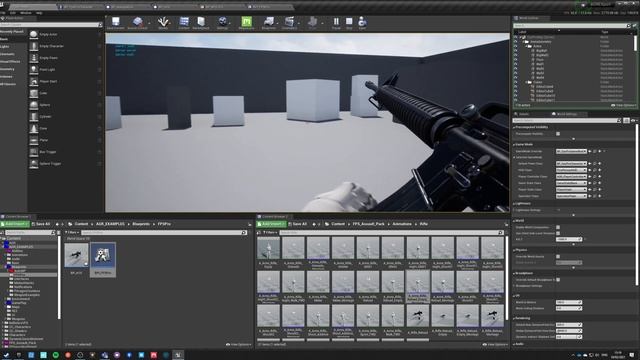Select Empty Pawn in Place Actors list
This screenshot has width=640, height=360.
[65, 58]
